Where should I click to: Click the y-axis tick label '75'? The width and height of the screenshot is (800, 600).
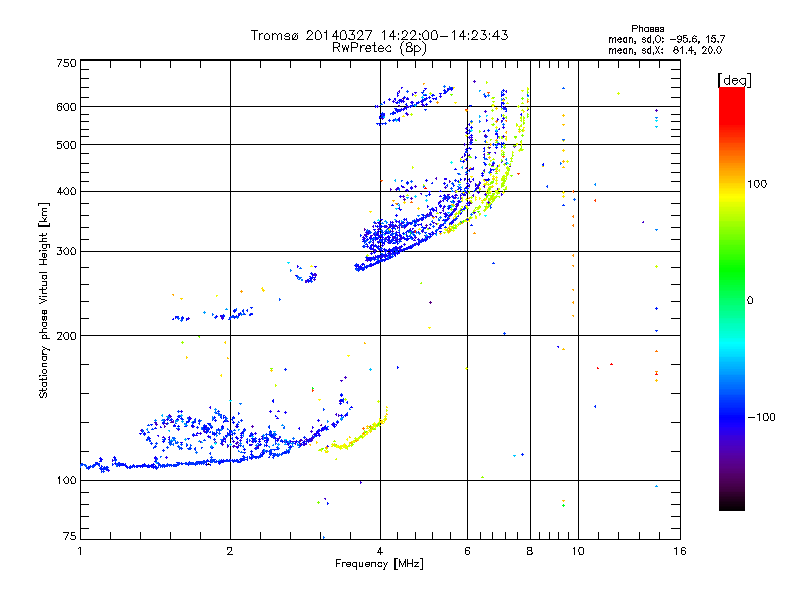(70, 536)
